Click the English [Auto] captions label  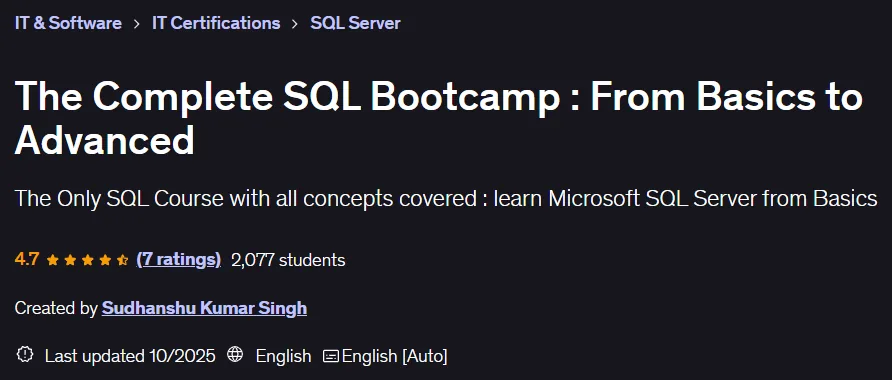pyautogui.click(x=394, y=357)
